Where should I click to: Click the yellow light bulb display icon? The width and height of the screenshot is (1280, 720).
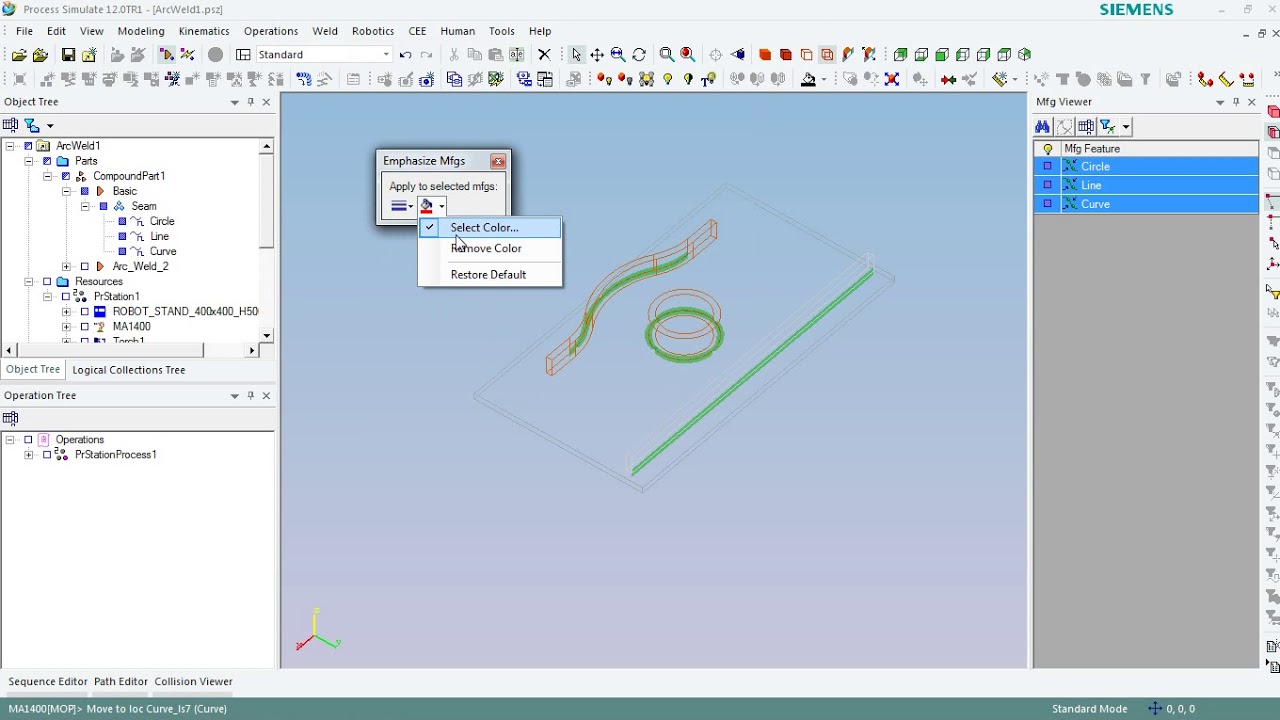coord(668,79)
